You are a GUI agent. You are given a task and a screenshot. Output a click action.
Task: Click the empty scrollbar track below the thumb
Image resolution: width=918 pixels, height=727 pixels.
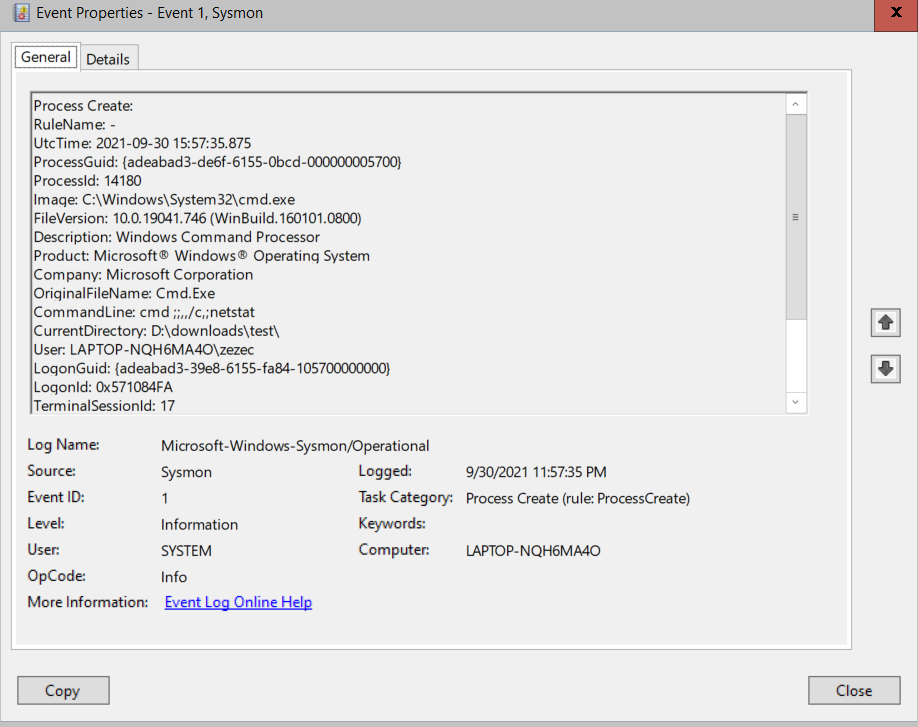point(795,356)
